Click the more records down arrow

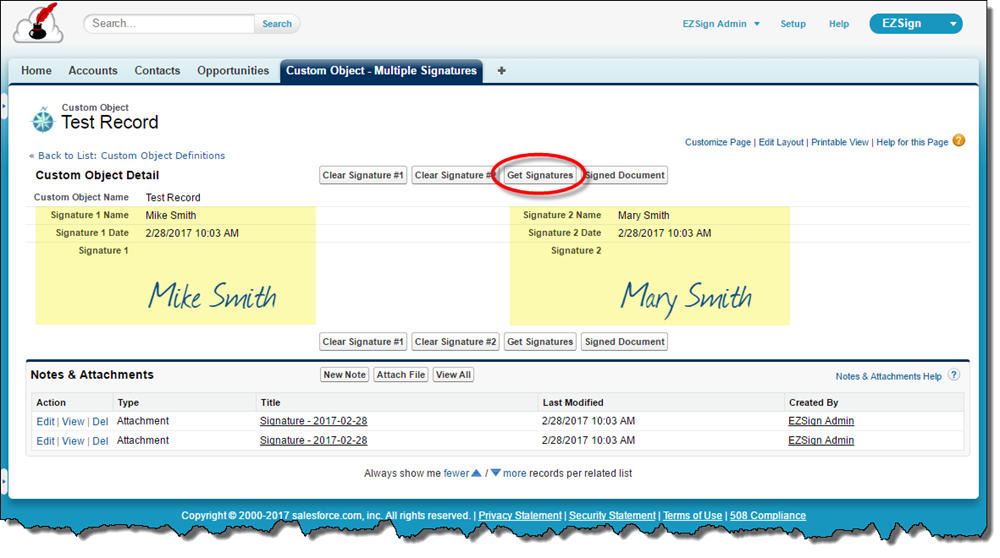(495, 473)
